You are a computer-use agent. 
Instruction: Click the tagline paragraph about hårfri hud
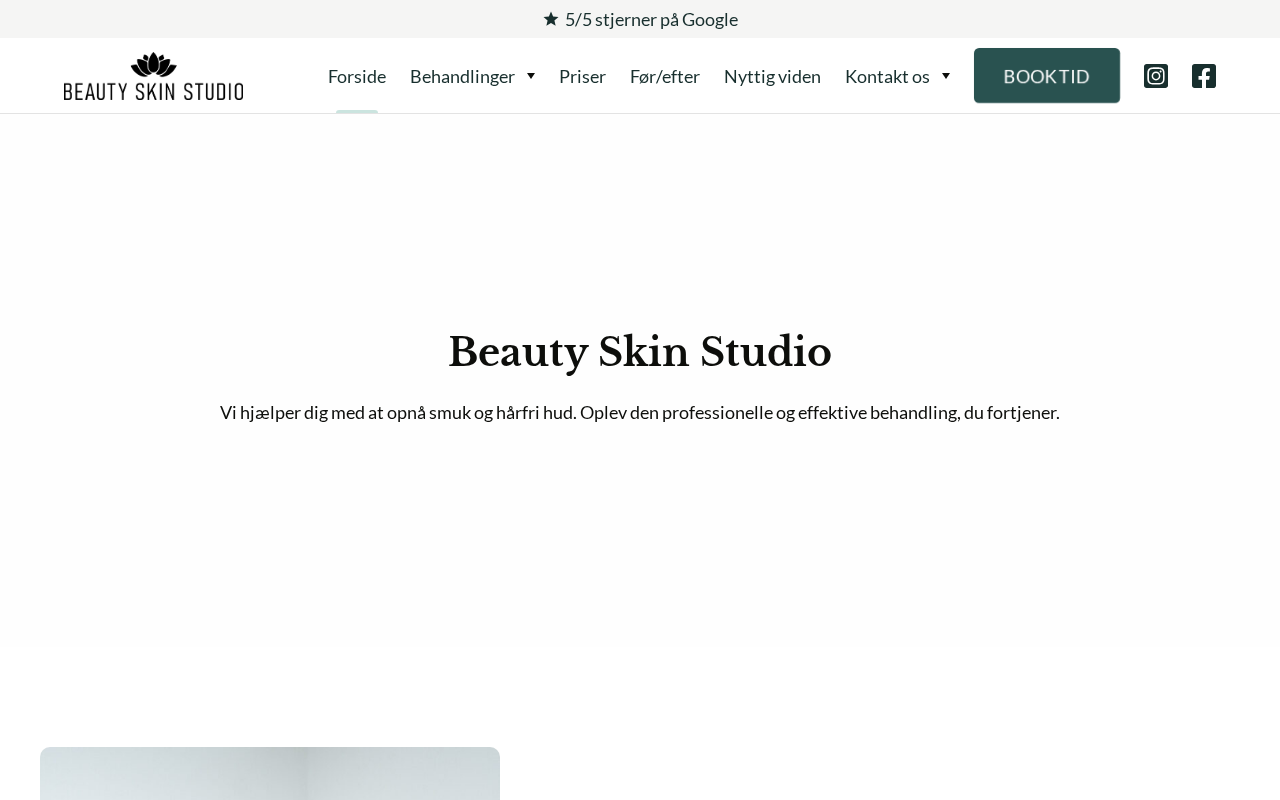click(x=640, y=412)
